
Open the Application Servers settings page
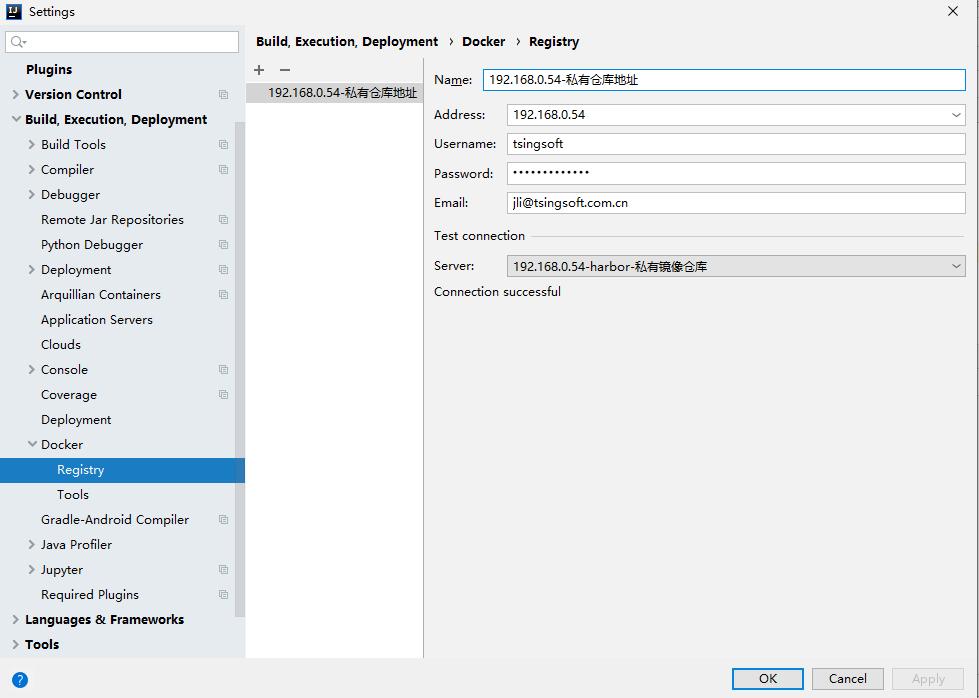(x=97, y=320)
